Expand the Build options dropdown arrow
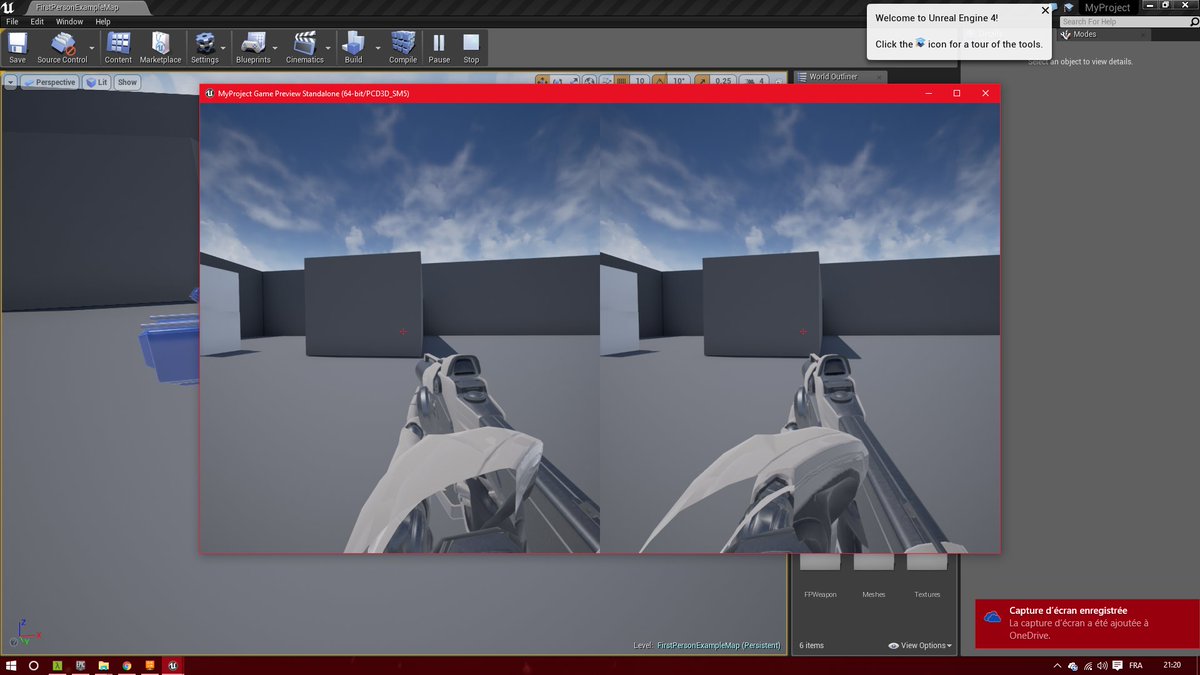 click(x=379, y=47)
